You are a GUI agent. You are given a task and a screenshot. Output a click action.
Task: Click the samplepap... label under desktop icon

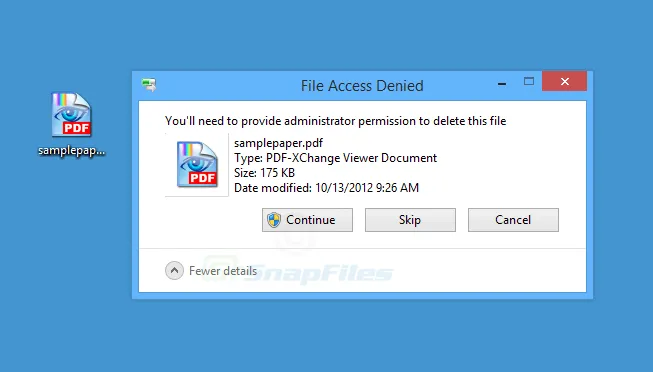(x=72, y=150)
